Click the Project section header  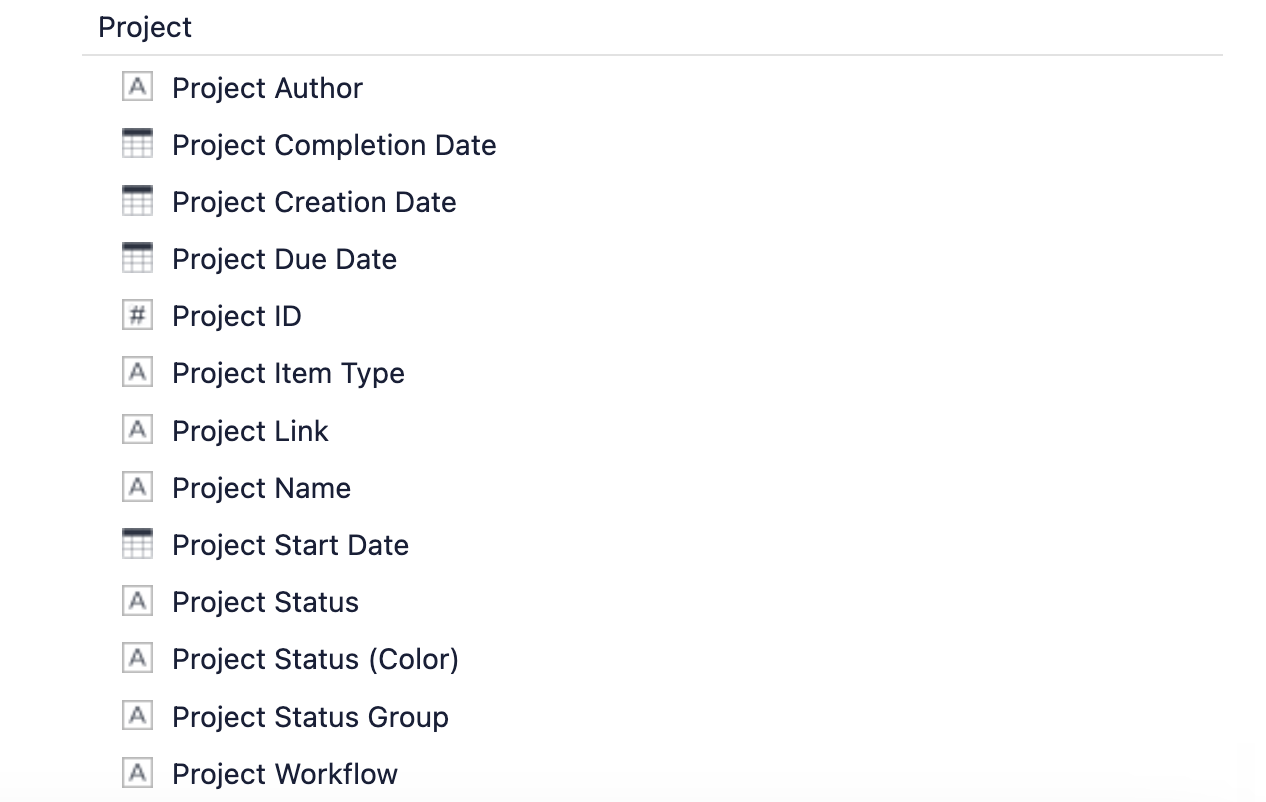click(145, 27)
